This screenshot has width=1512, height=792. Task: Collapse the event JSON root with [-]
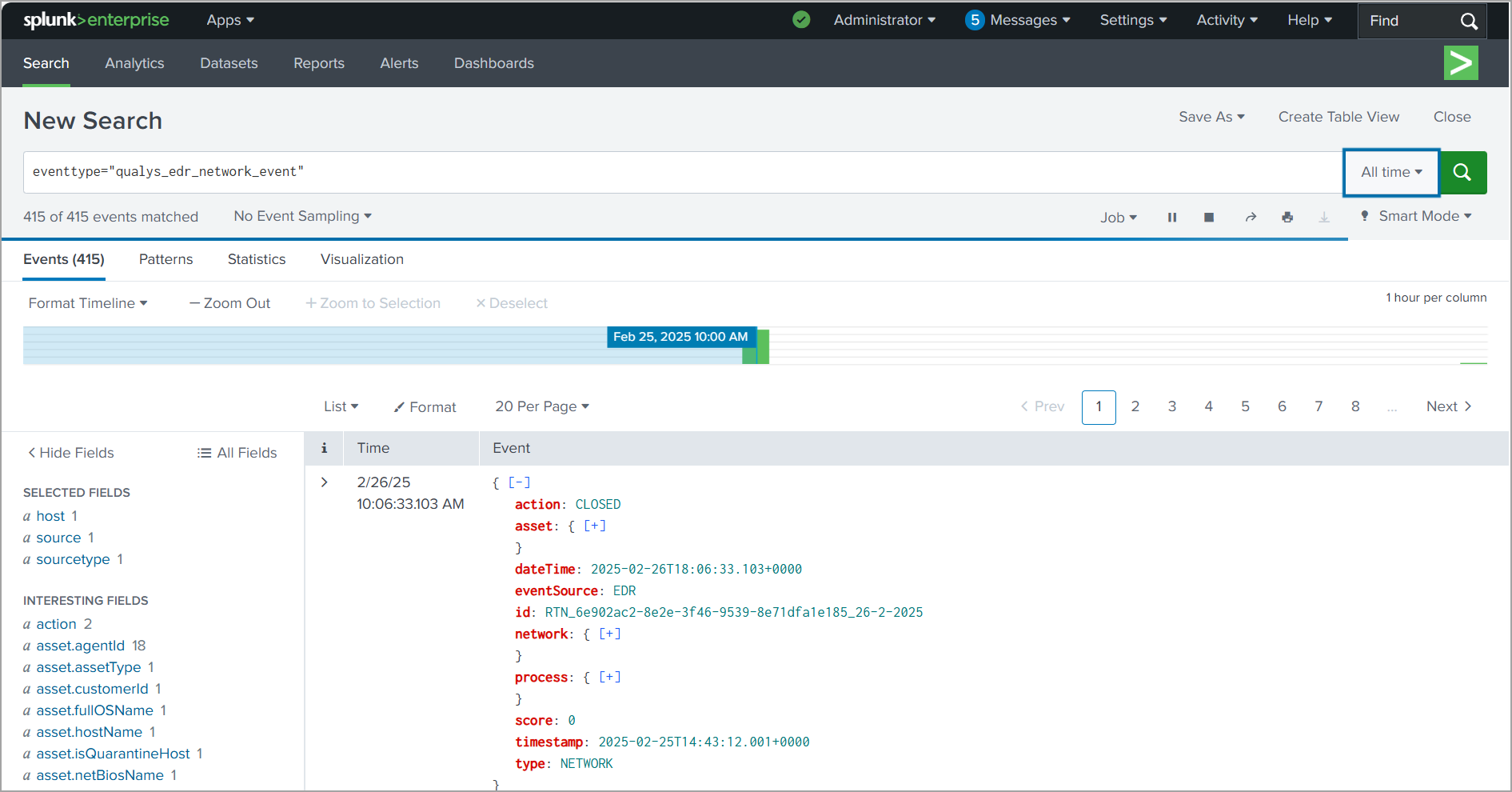(519, 482)
